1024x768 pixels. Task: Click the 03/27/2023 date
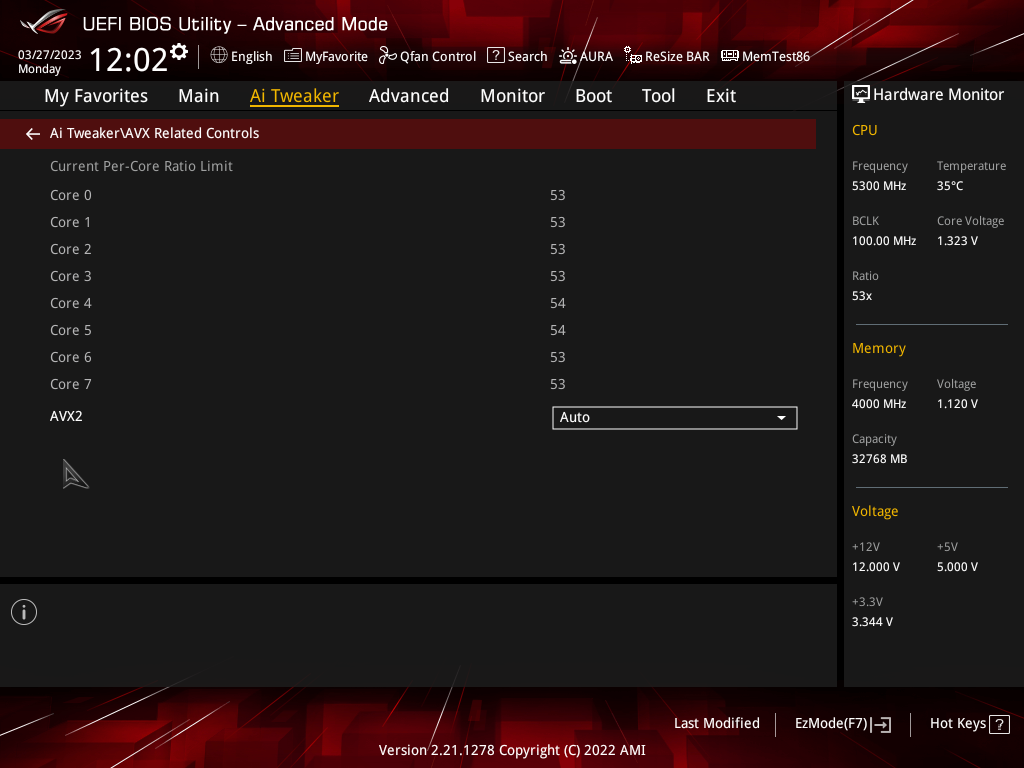(x=50, y=55)
